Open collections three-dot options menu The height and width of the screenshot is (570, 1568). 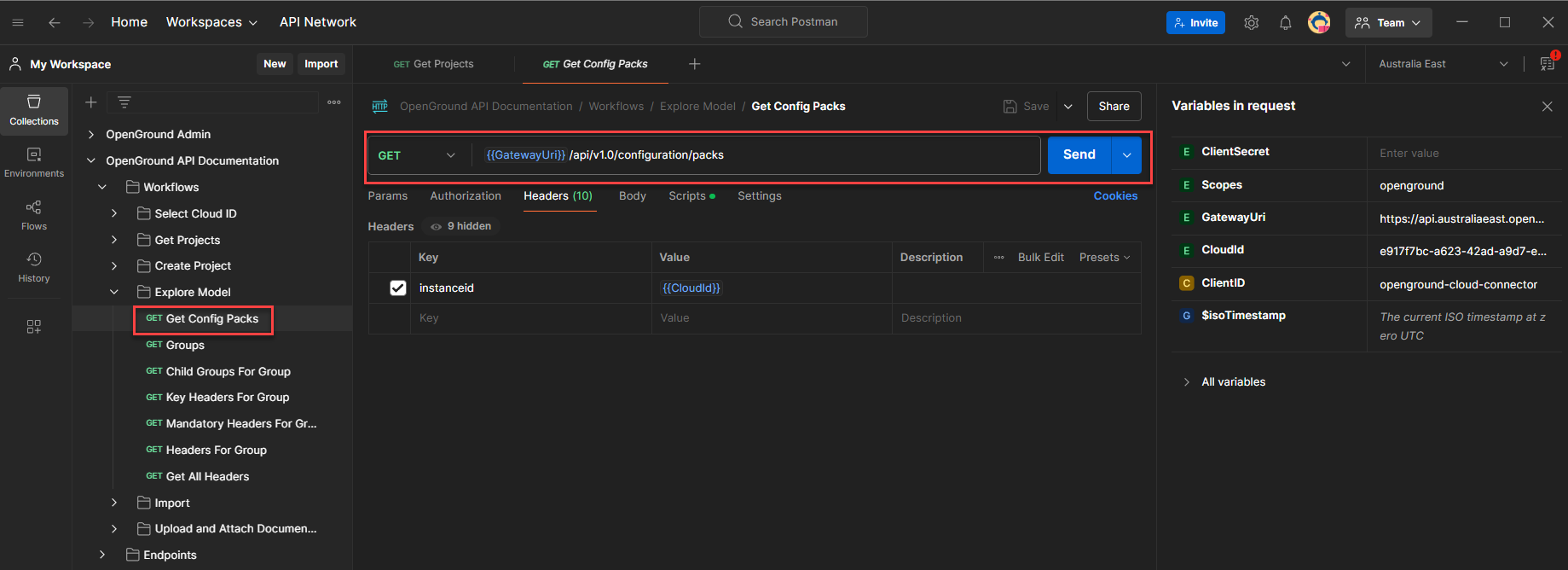(x=334, y=102)
